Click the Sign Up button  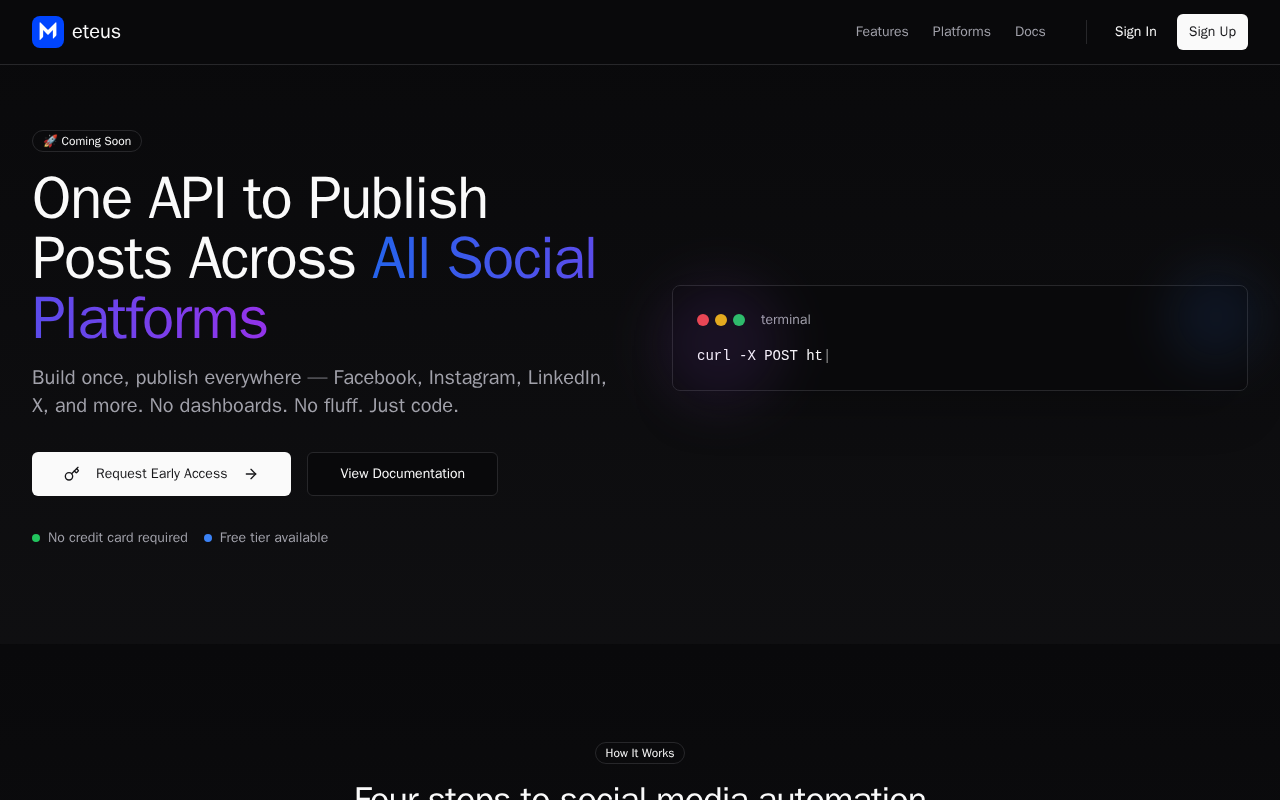coord(1212,32)
